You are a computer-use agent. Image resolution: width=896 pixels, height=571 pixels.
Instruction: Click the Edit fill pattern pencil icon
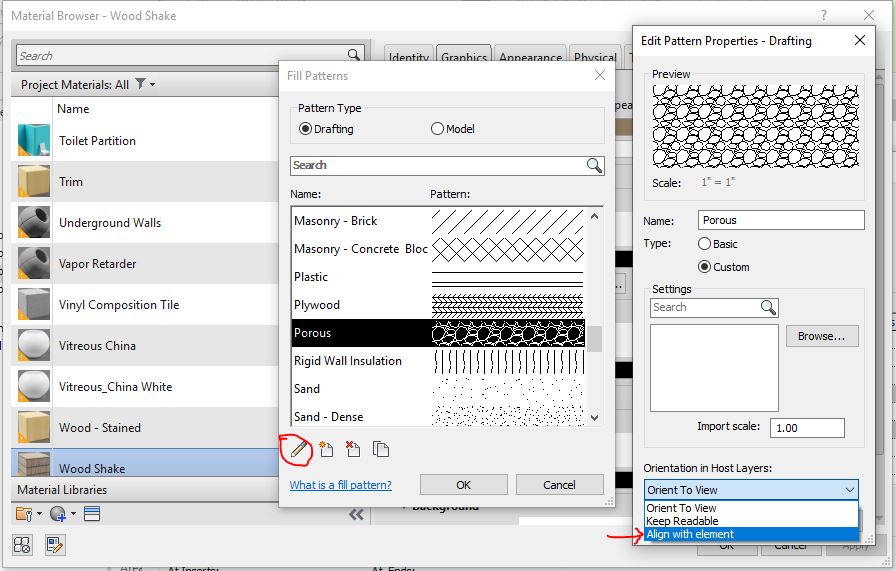pyautogui.click(x=298, y=449)
